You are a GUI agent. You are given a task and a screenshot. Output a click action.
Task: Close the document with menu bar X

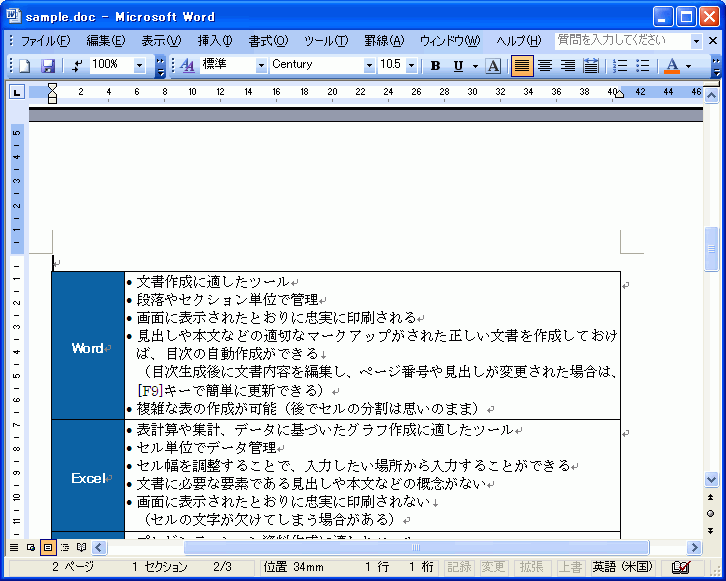tap(713, 41)
